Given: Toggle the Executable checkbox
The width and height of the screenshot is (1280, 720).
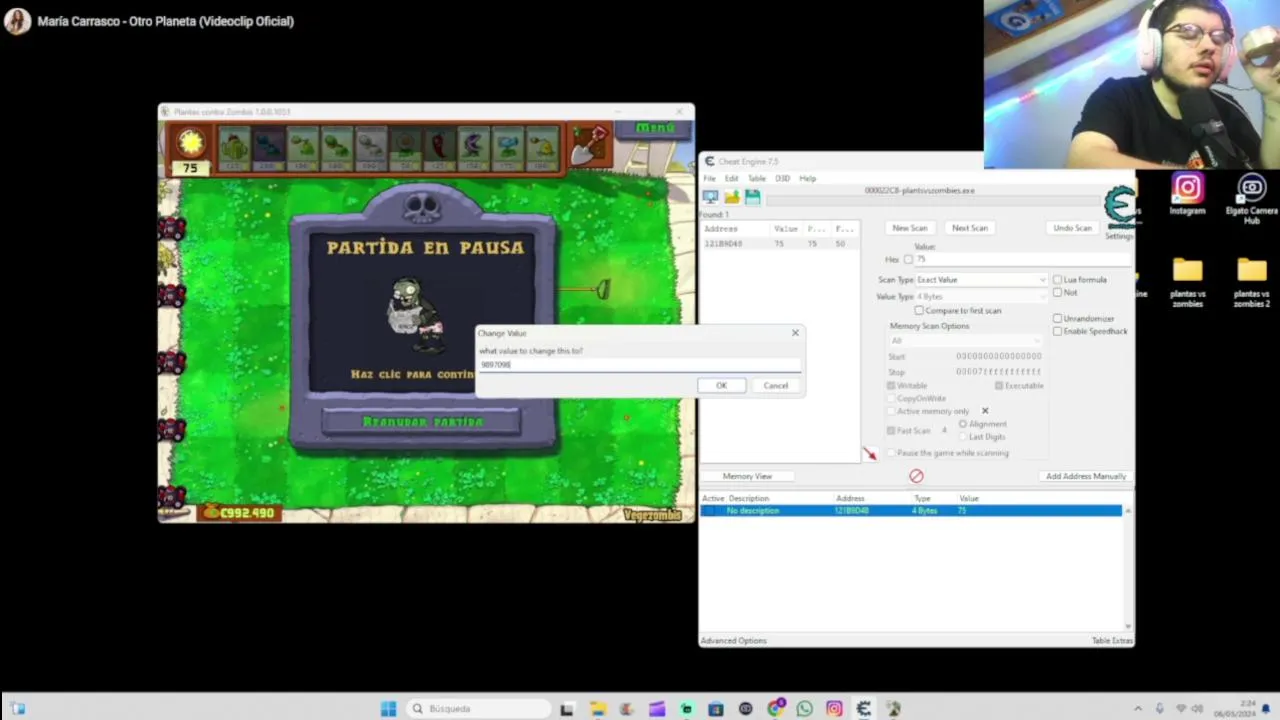Looking at the screenshot, I should click(x=999, y=386).
